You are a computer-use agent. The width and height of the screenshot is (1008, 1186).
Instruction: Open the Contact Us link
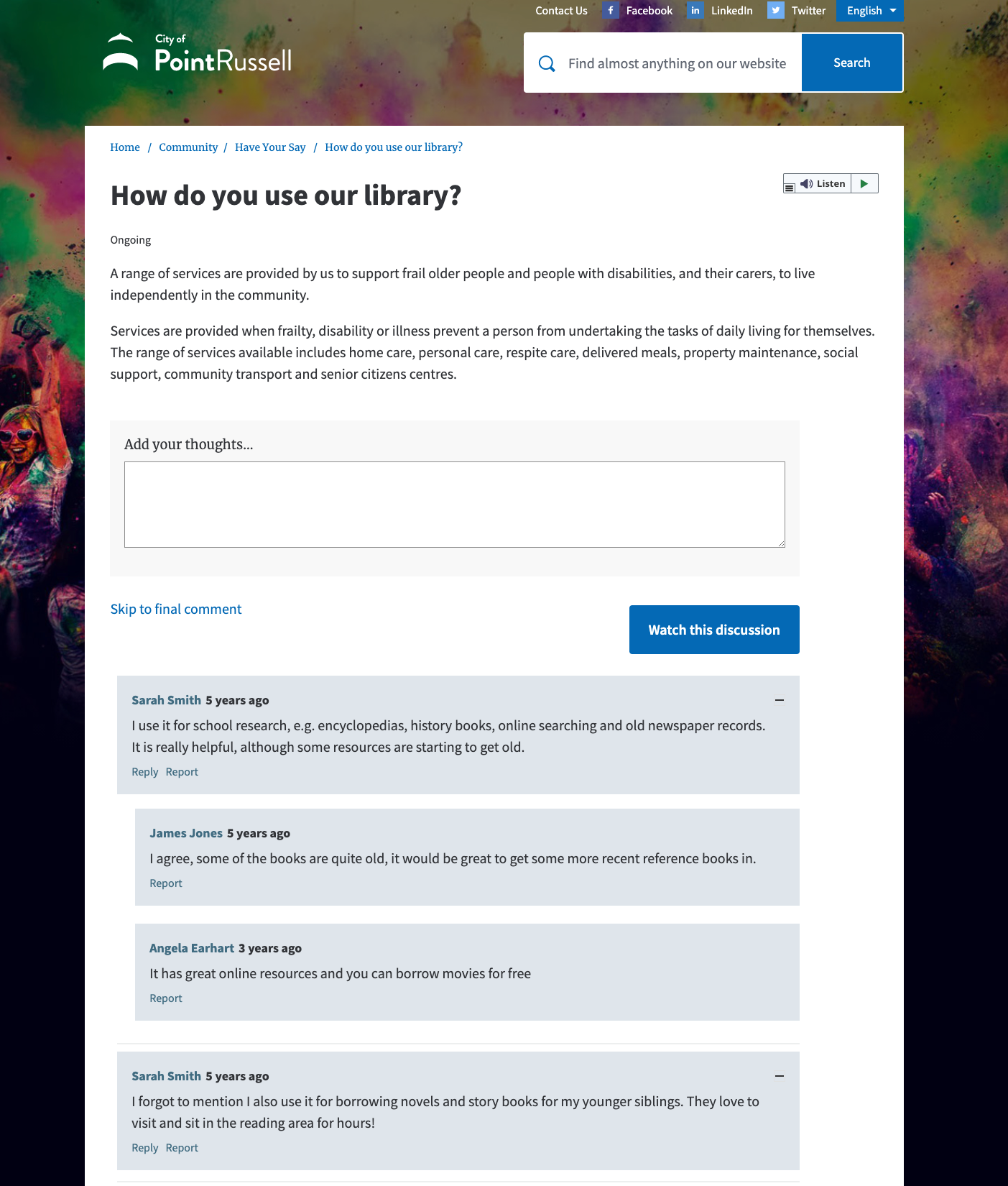[561, 11]
